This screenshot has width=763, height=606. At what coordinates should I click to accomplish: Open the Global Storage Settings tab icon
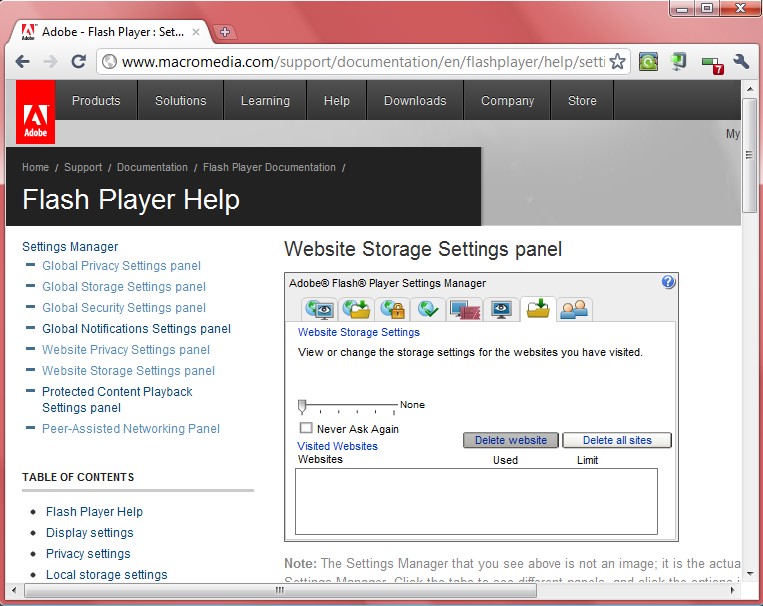pos(356,310)
